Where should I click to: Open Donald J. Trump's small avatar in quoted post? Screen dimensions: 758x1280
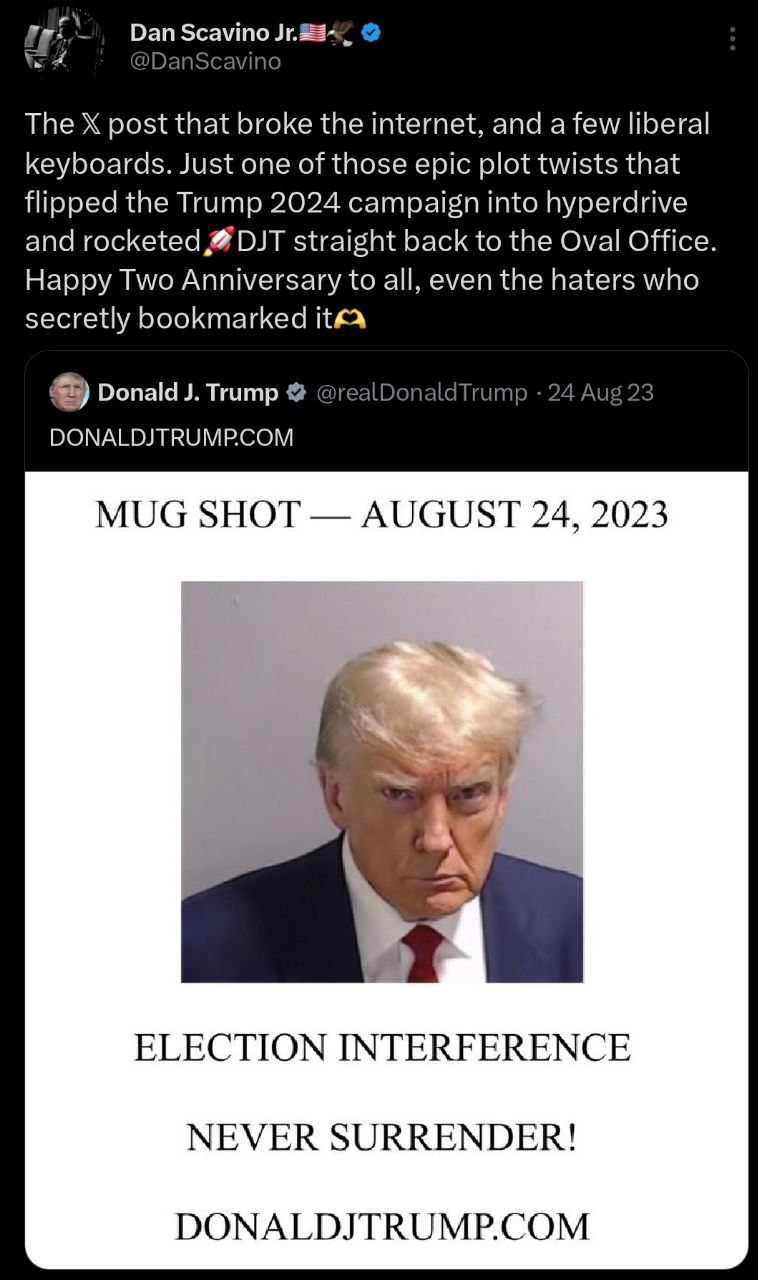[69, 392]
